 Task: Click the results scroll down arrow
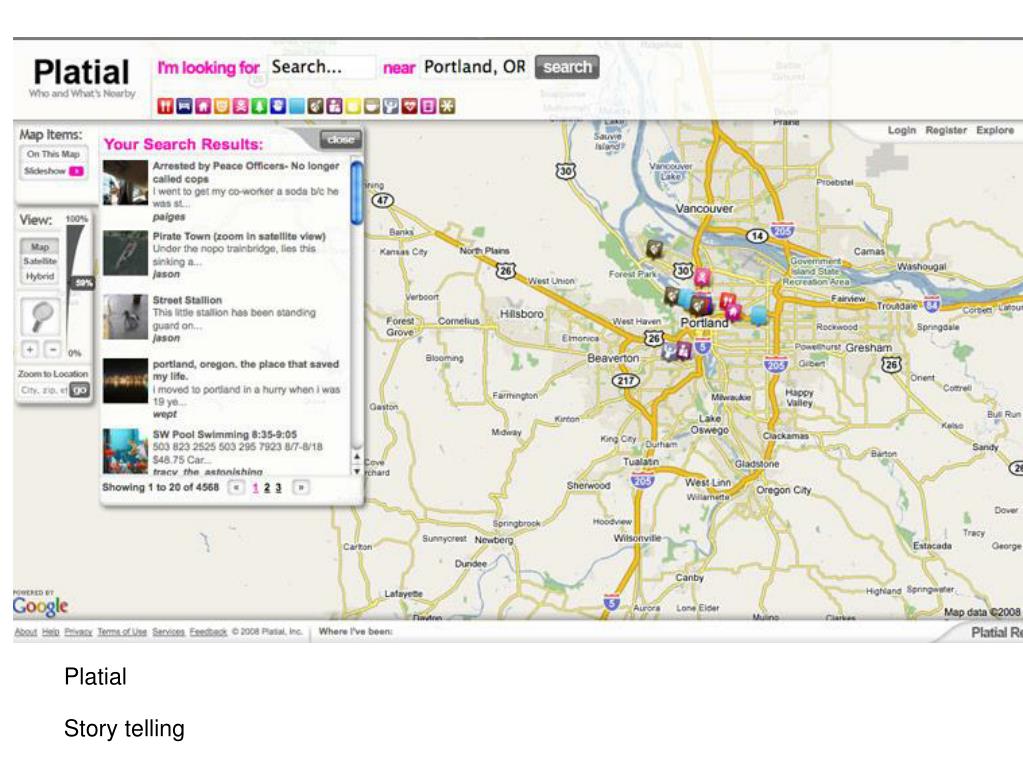click(357, 470)
